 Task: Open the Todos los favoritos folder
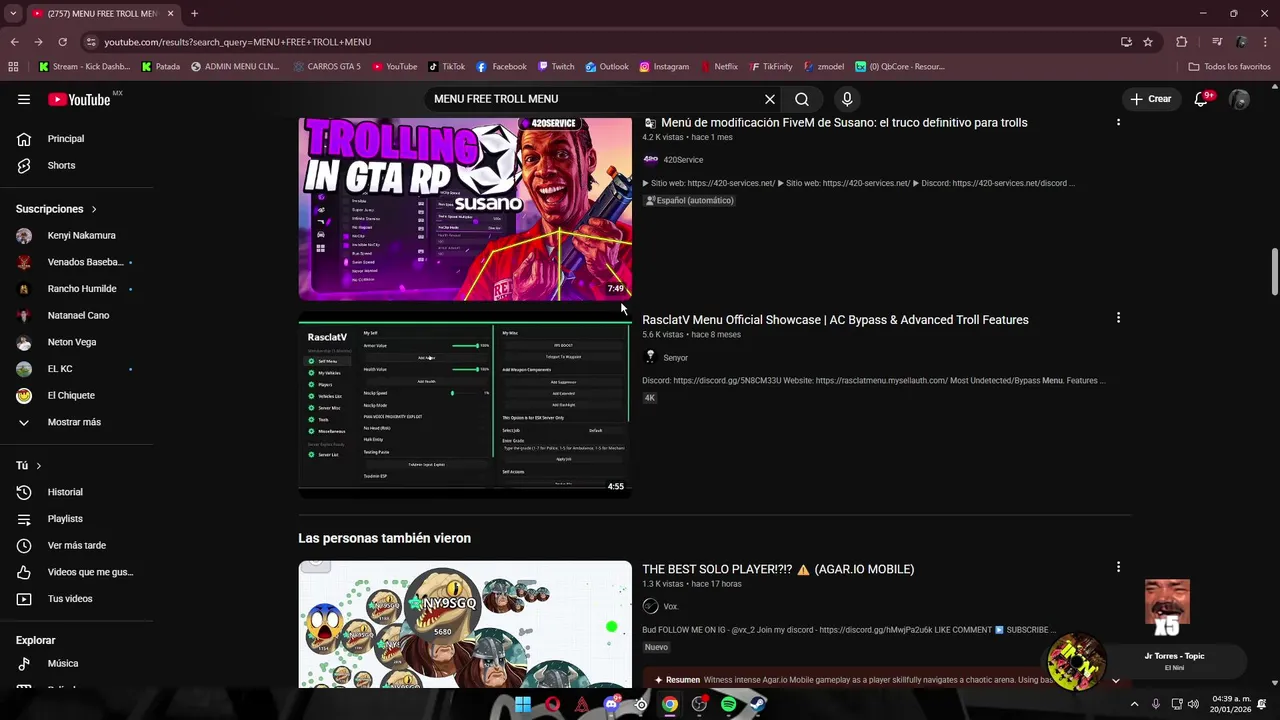(x=1229, y=67)
